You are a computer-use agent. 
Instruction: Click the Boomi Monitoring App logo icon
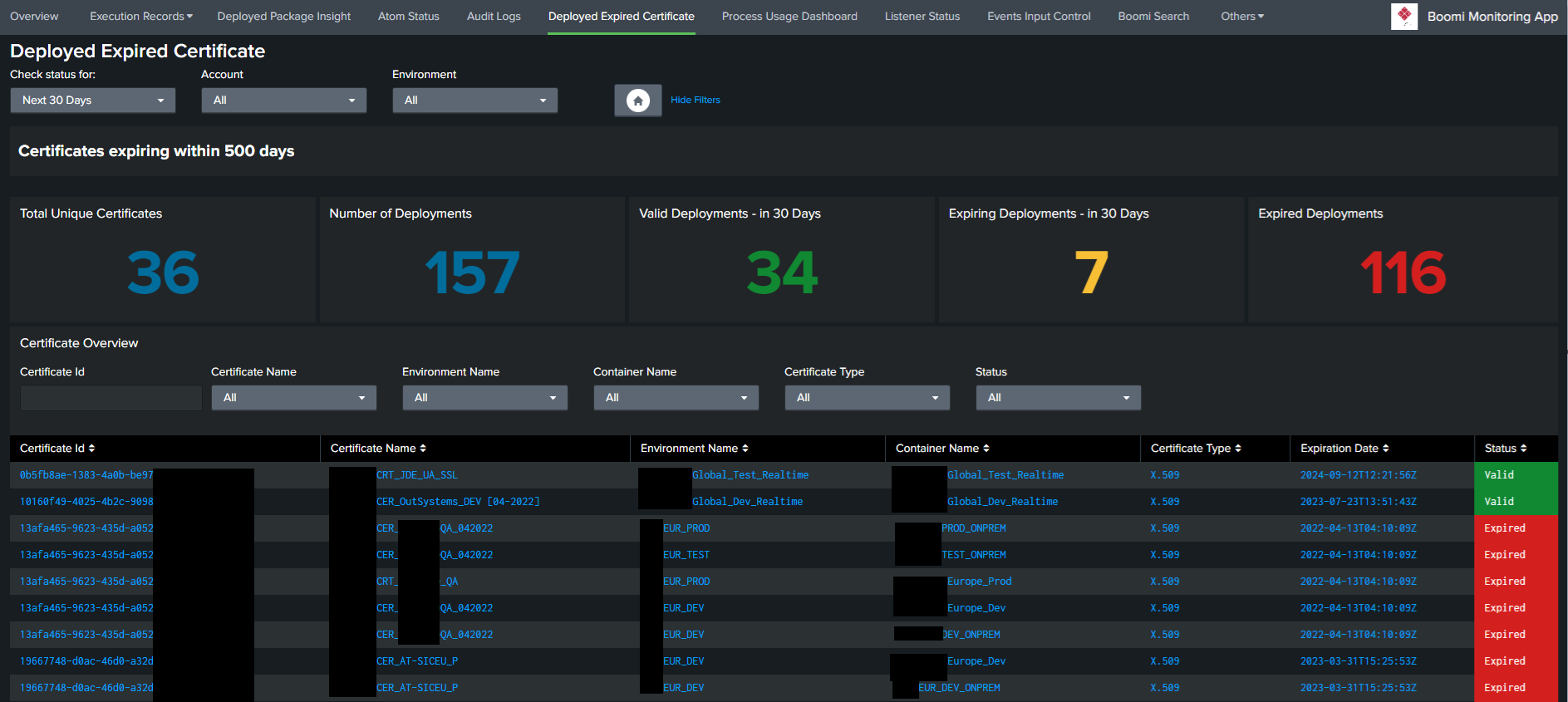coord(1404,16)
